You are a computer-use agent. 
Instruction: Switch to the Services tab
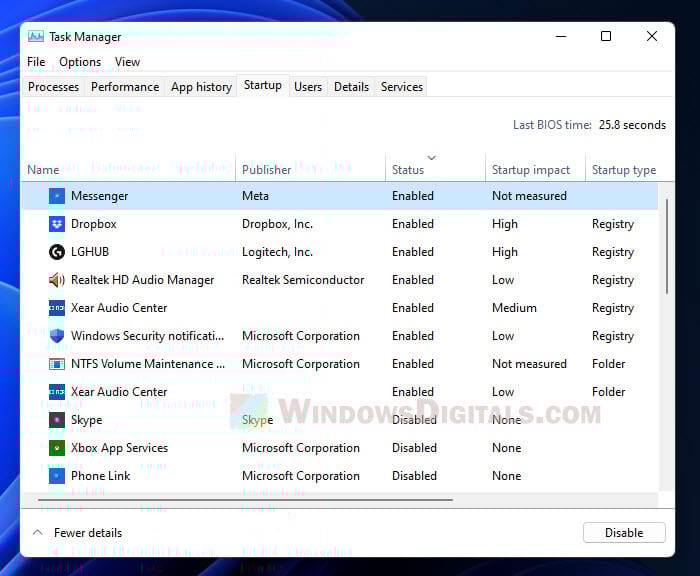click(402, 87)
